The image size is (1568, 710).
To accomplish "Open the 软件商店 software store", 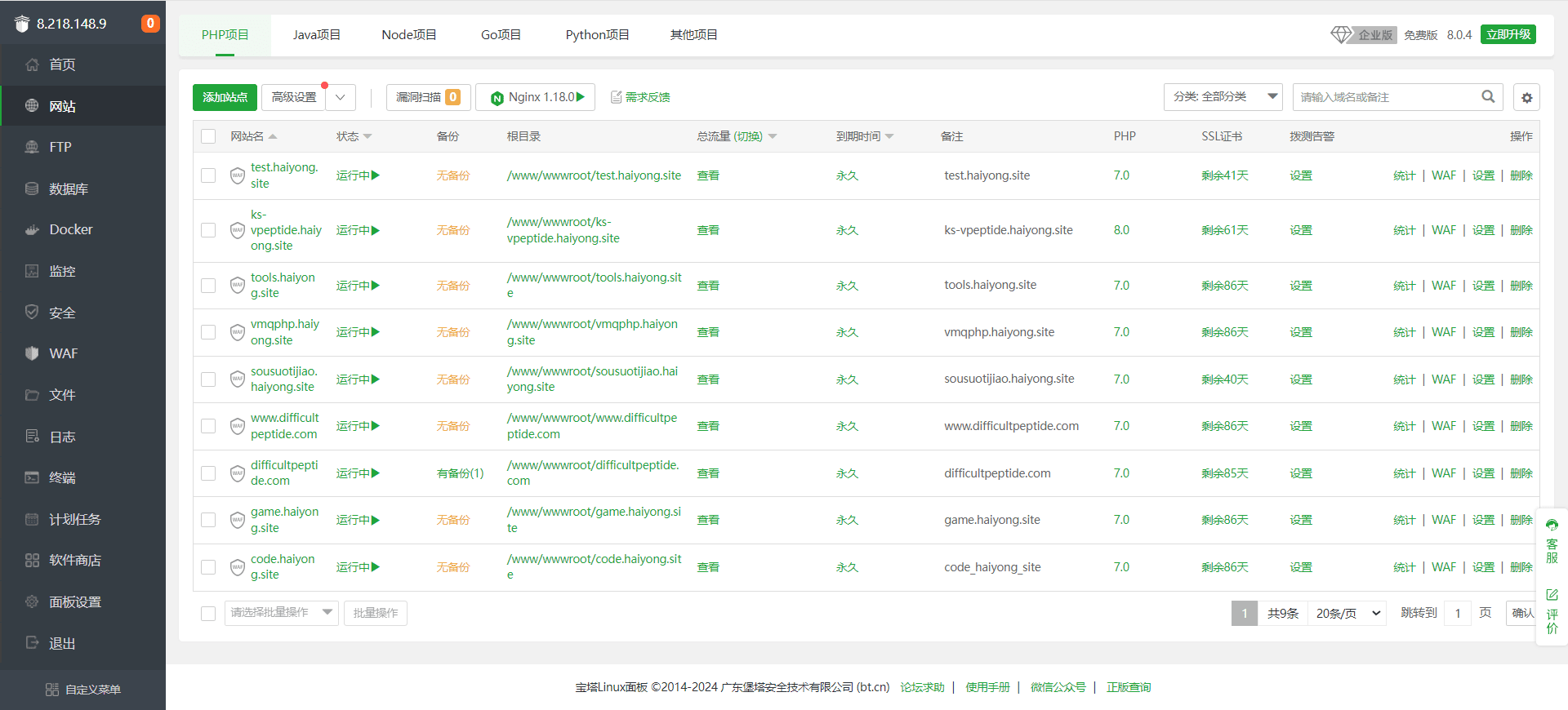I will (74, 560).
